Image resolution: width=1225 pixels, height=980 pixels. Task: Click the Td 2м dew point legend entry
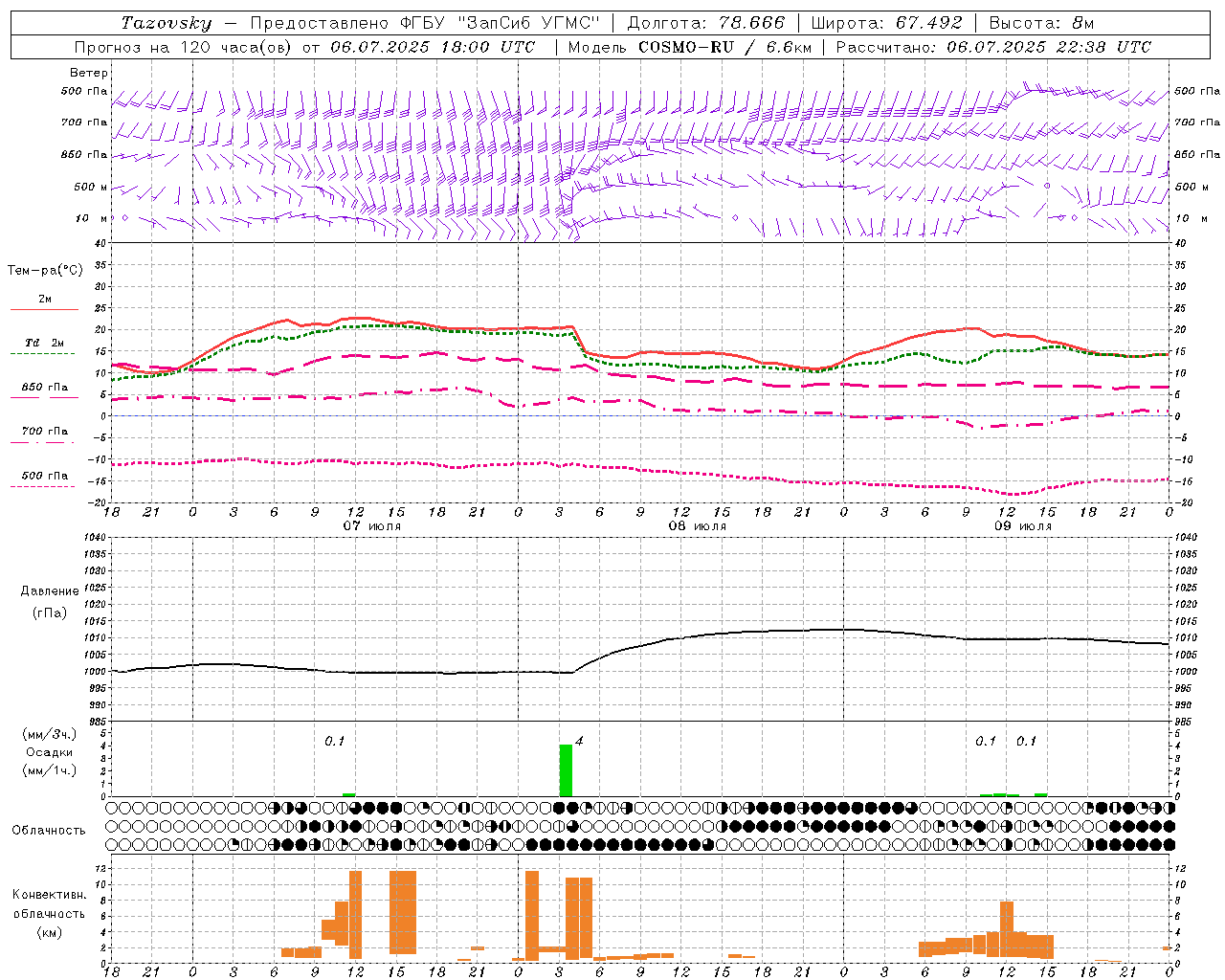tap(45, 343)
